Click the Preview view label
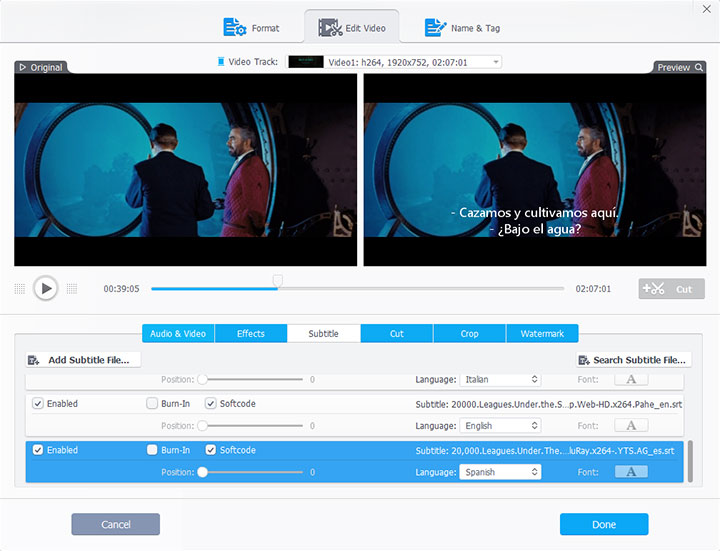Viewport: 720px width, 551px height. 674,67
